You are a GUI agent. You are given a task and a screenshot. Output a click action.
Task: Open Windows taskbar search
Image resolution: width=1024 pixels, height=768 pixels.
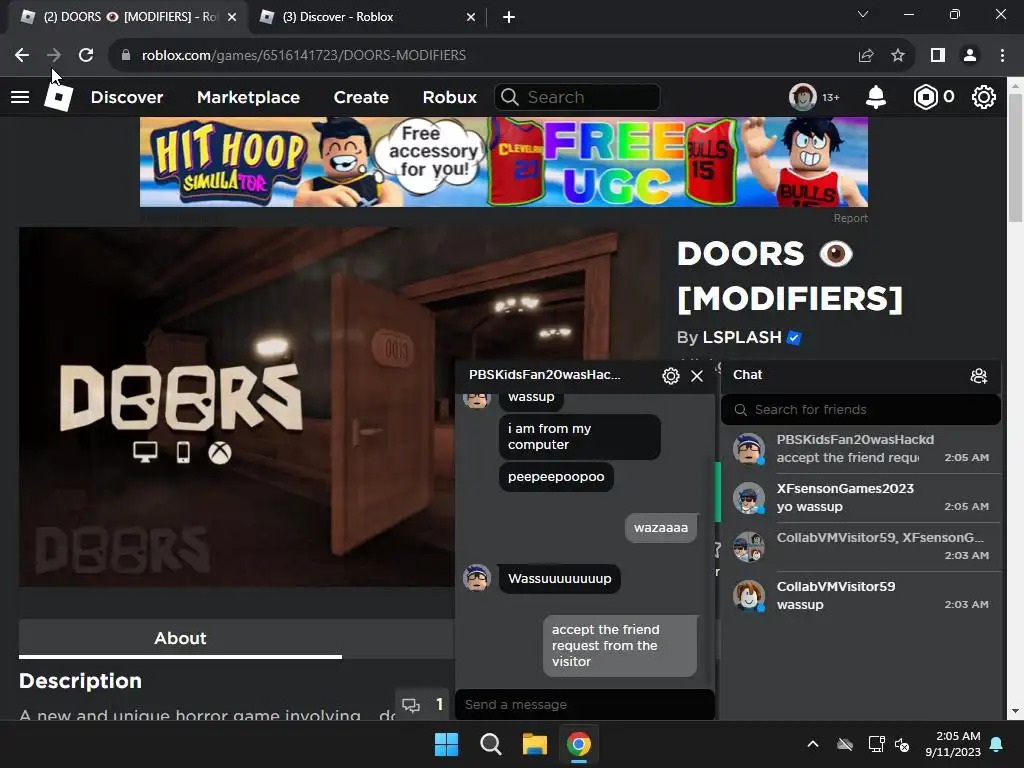point(490,744)
